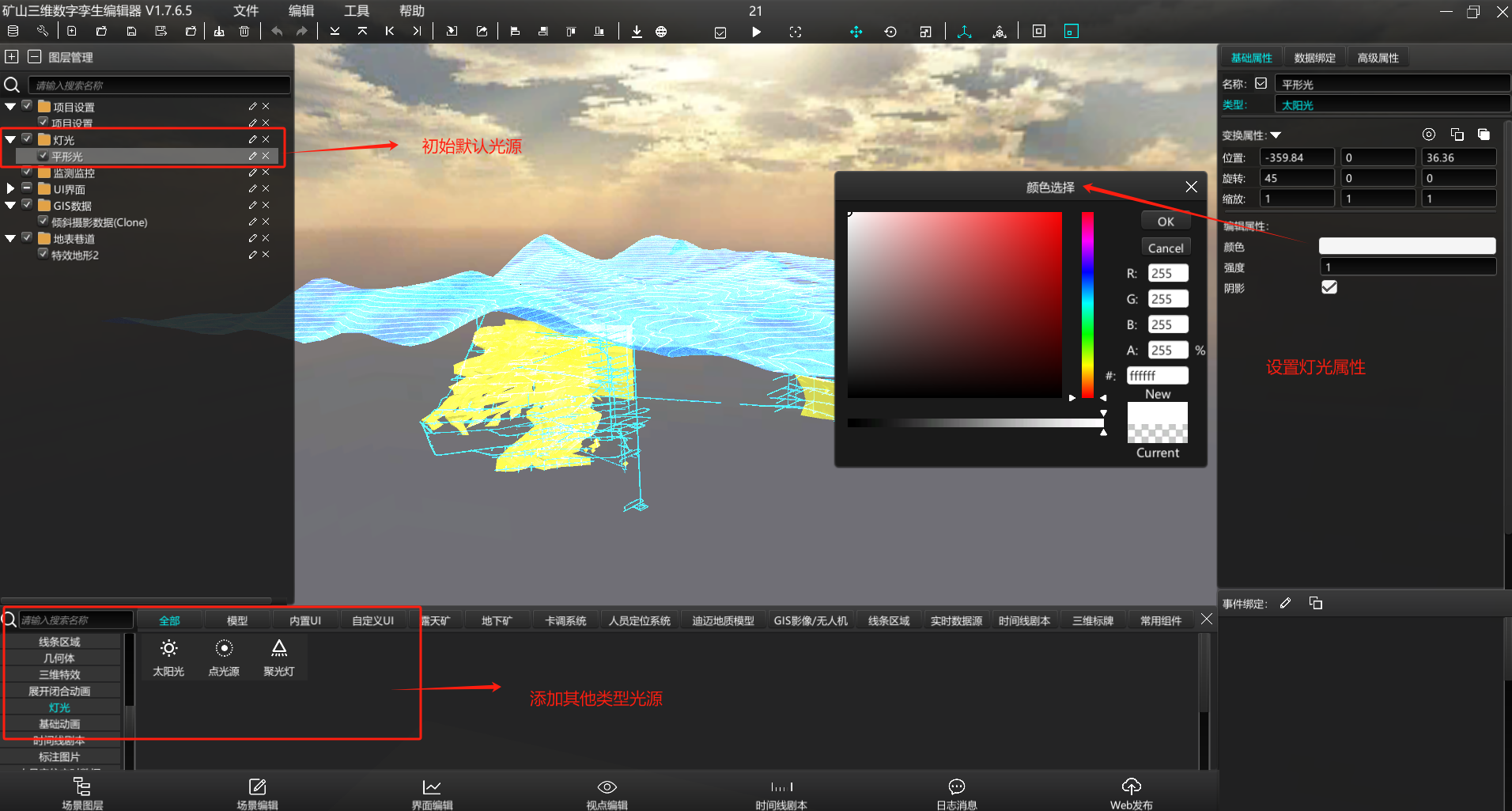The height and width of the screenshot is (811, 1512).
Task: Open the 场景编辑 bottom panel
Action: (257, 793)
